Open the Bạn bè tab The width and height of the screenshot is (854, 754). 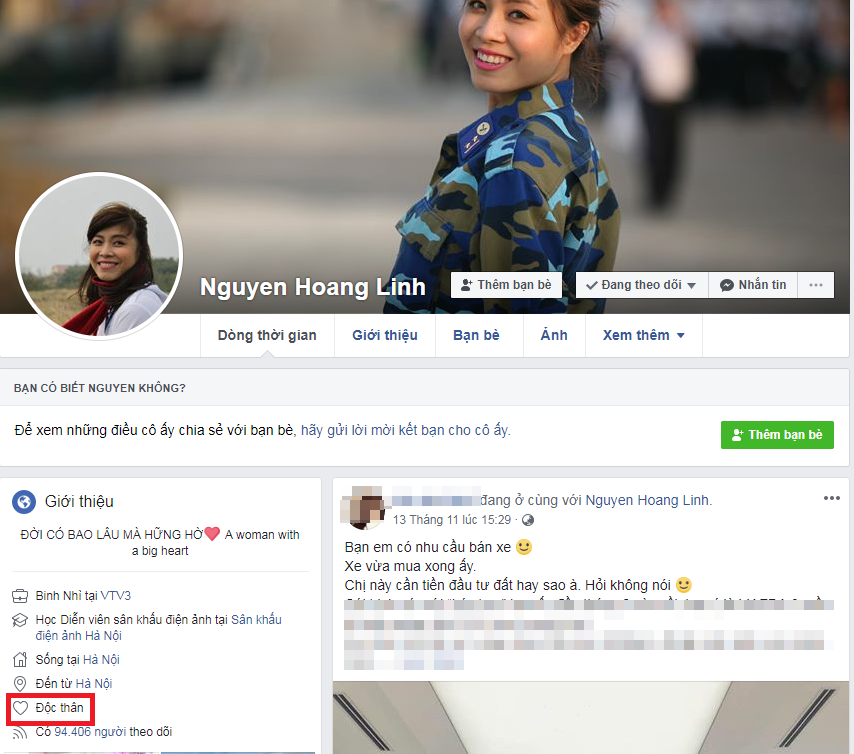(476, 335)
